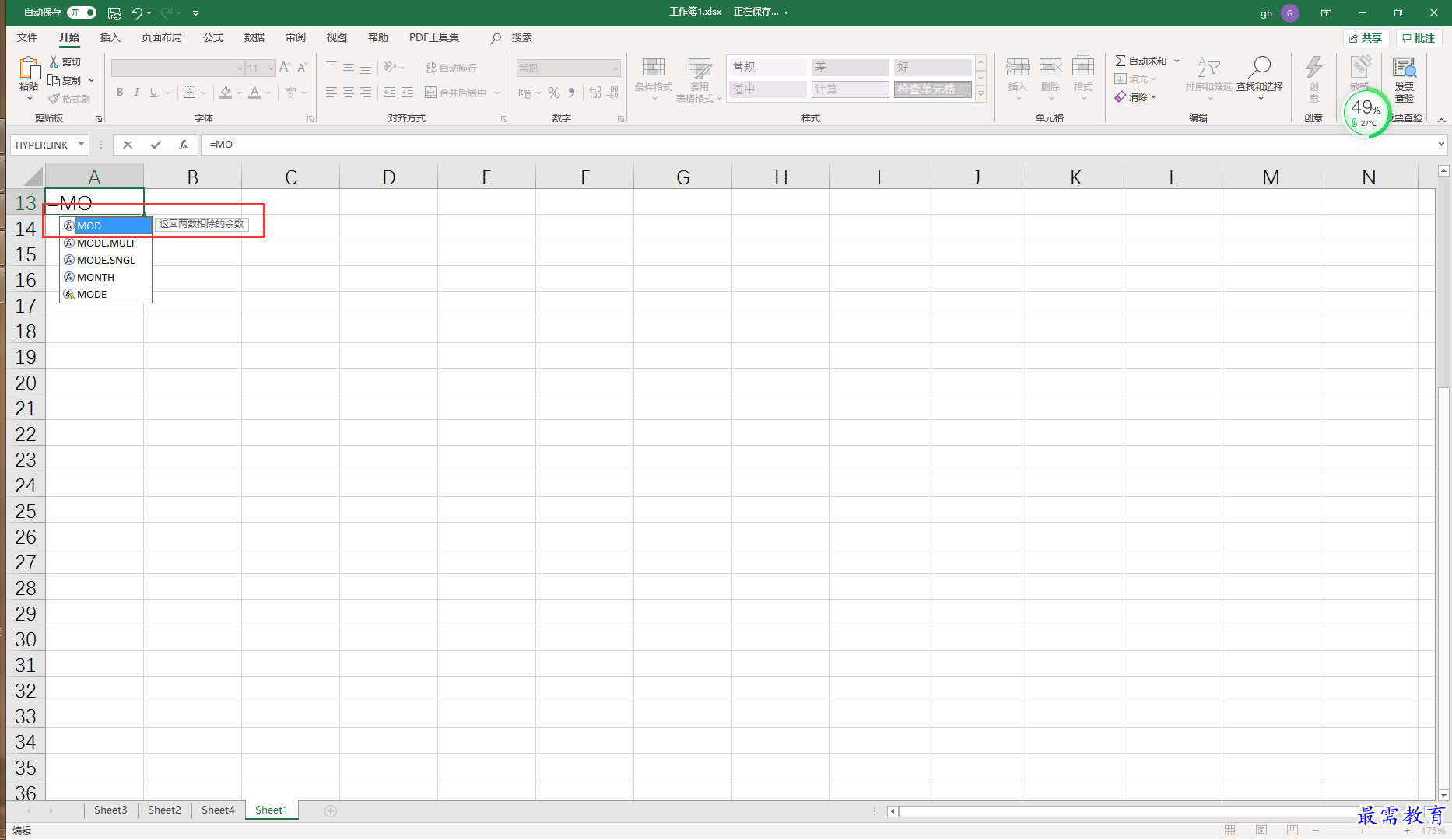This screenshot has width=1452, height=840.
Task: Click the Share (共享) button
Action: point(1366,38)
